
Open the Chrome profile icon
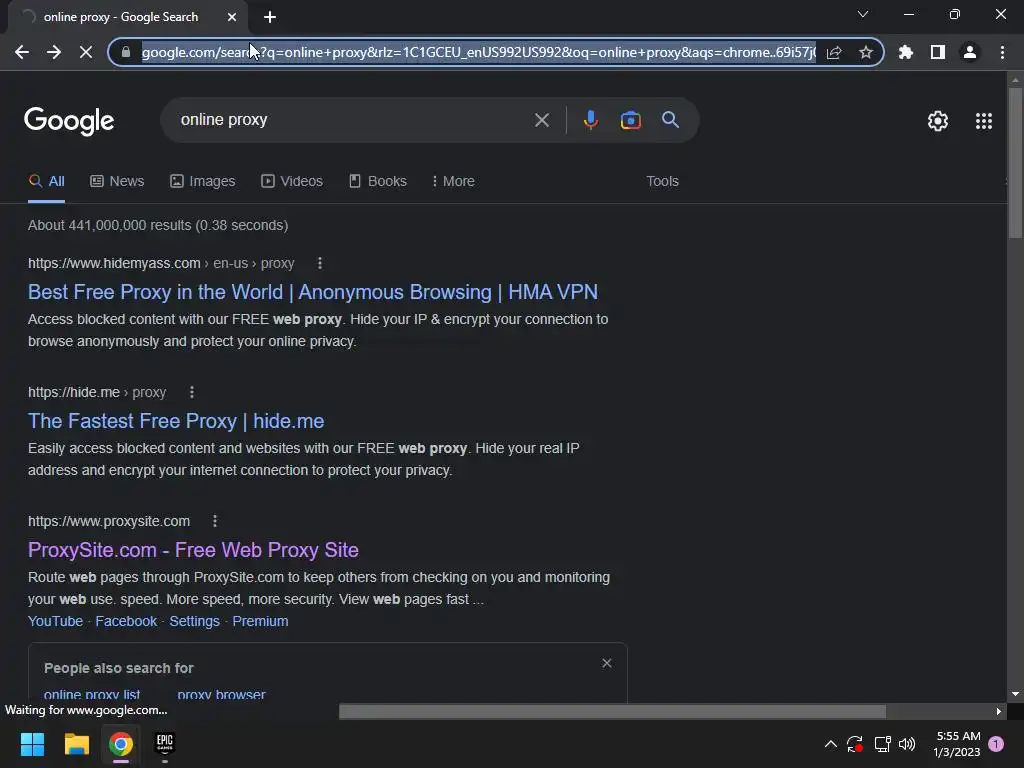(970, 52)
